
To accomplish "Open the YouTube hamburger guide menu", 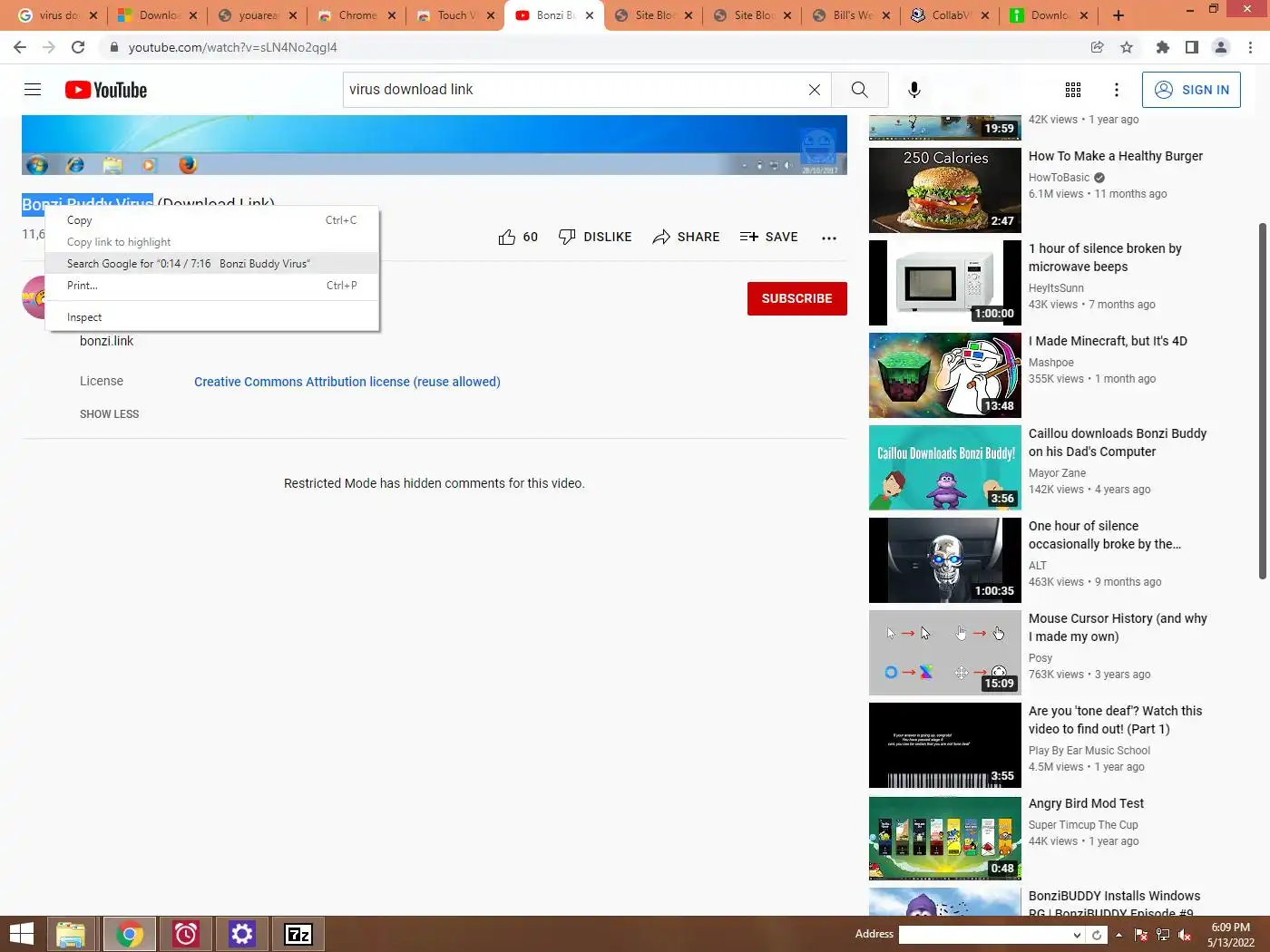I will 33,89.
